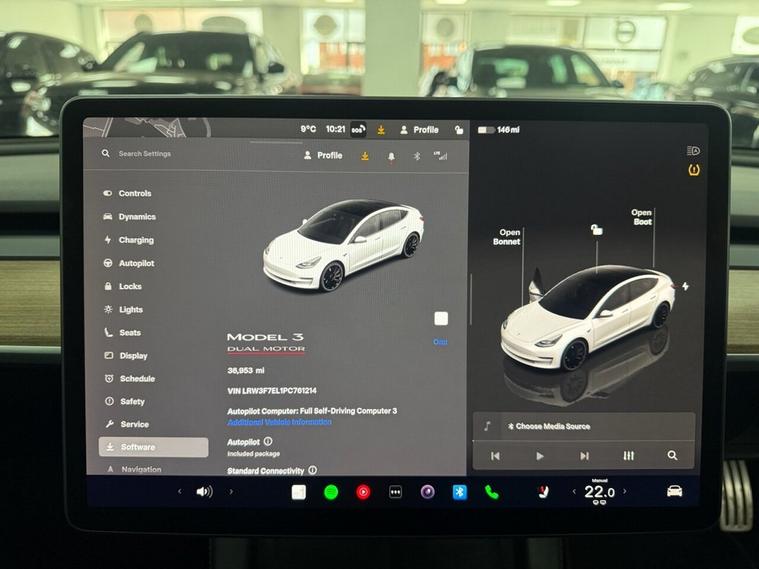This screenshot has width=759, height=569.
Task: Open Bluetooth app in bottom bar
Action: pos(459,492)
